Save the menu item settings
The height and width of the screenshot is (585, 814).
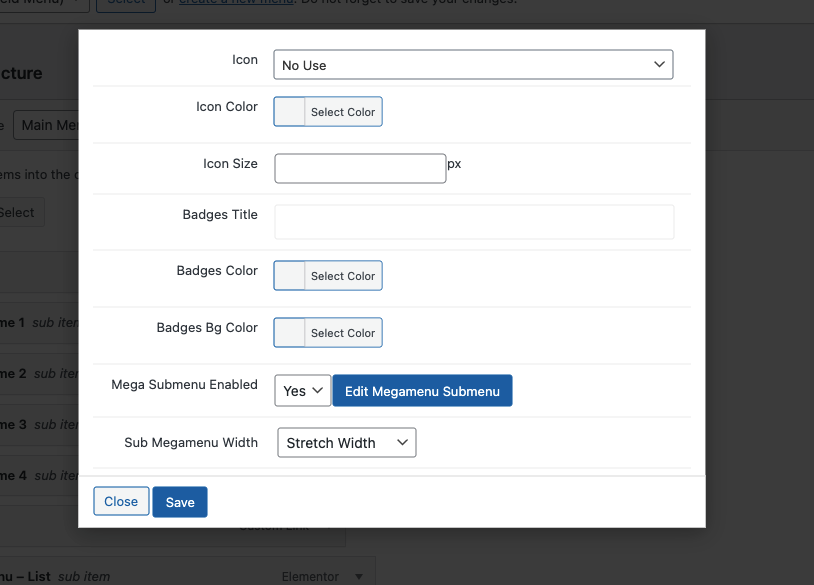click(180, 502)
